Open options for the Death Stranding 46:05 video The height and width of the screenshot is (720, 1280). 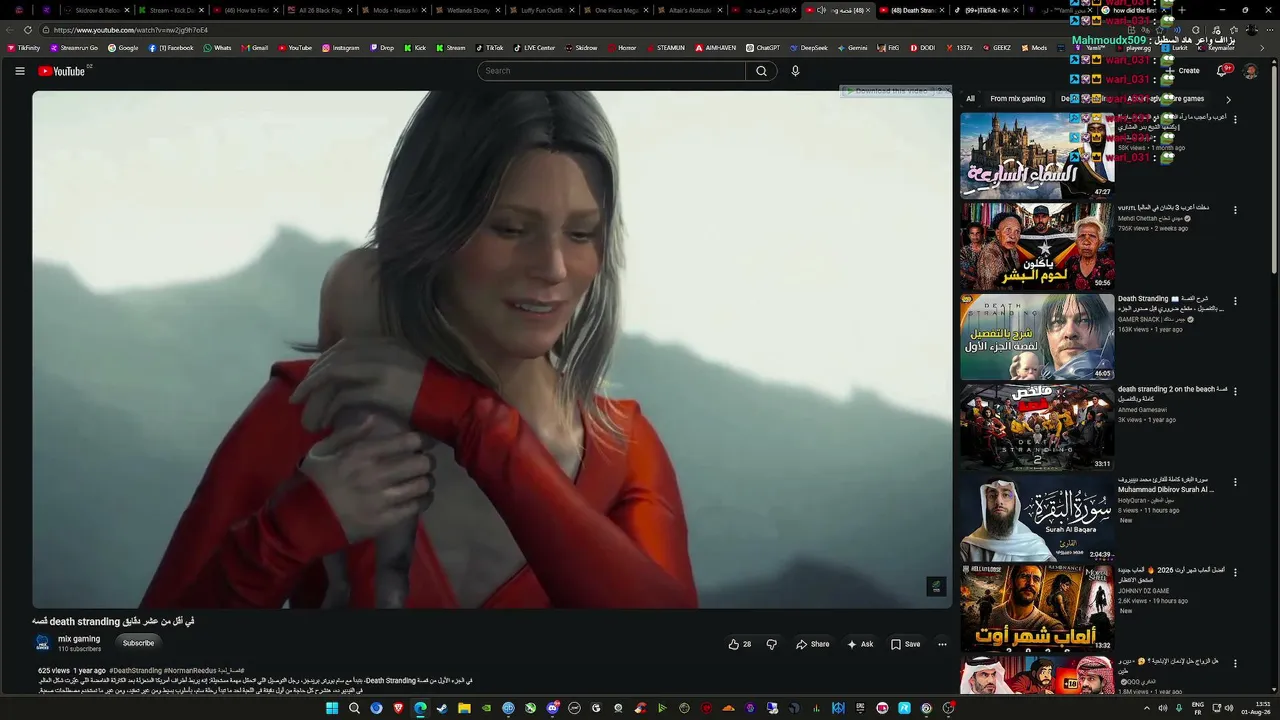[x=1235, y=301]
